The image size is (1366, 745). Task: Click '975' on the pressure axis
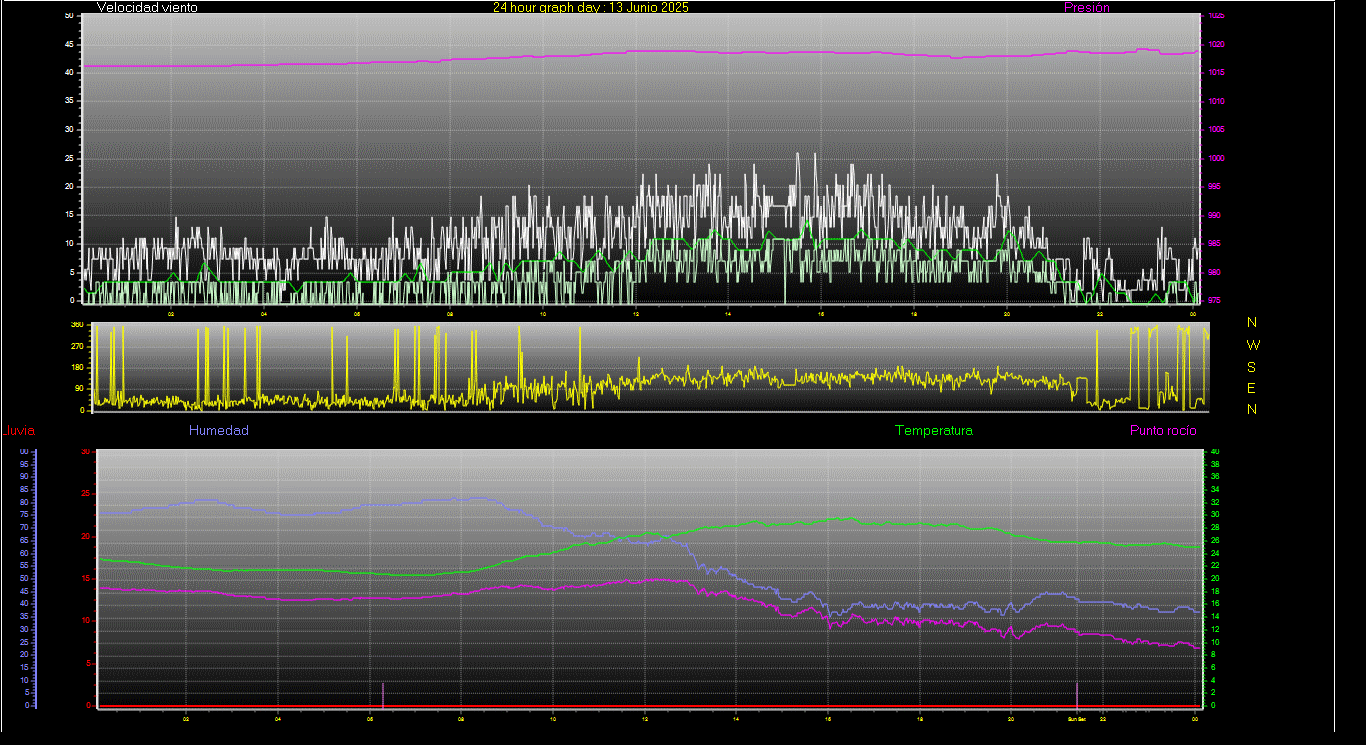click(x=1214, y=300)
